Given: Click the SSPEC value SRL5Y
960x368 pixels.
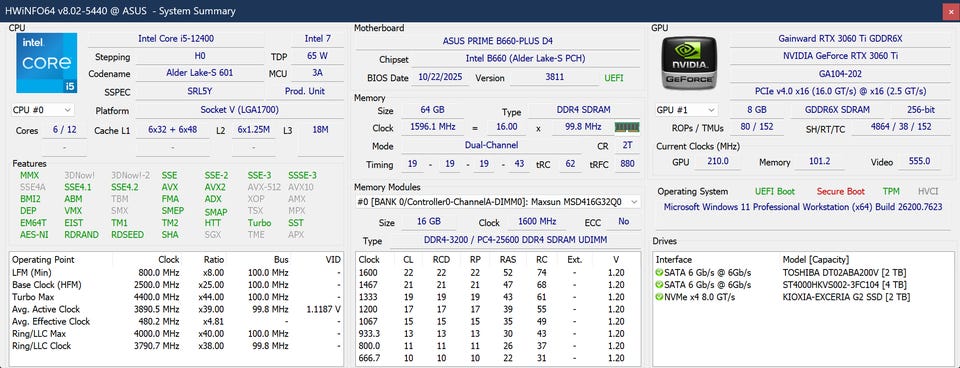Looking at the screenshot, I should (x=200, y=91).
